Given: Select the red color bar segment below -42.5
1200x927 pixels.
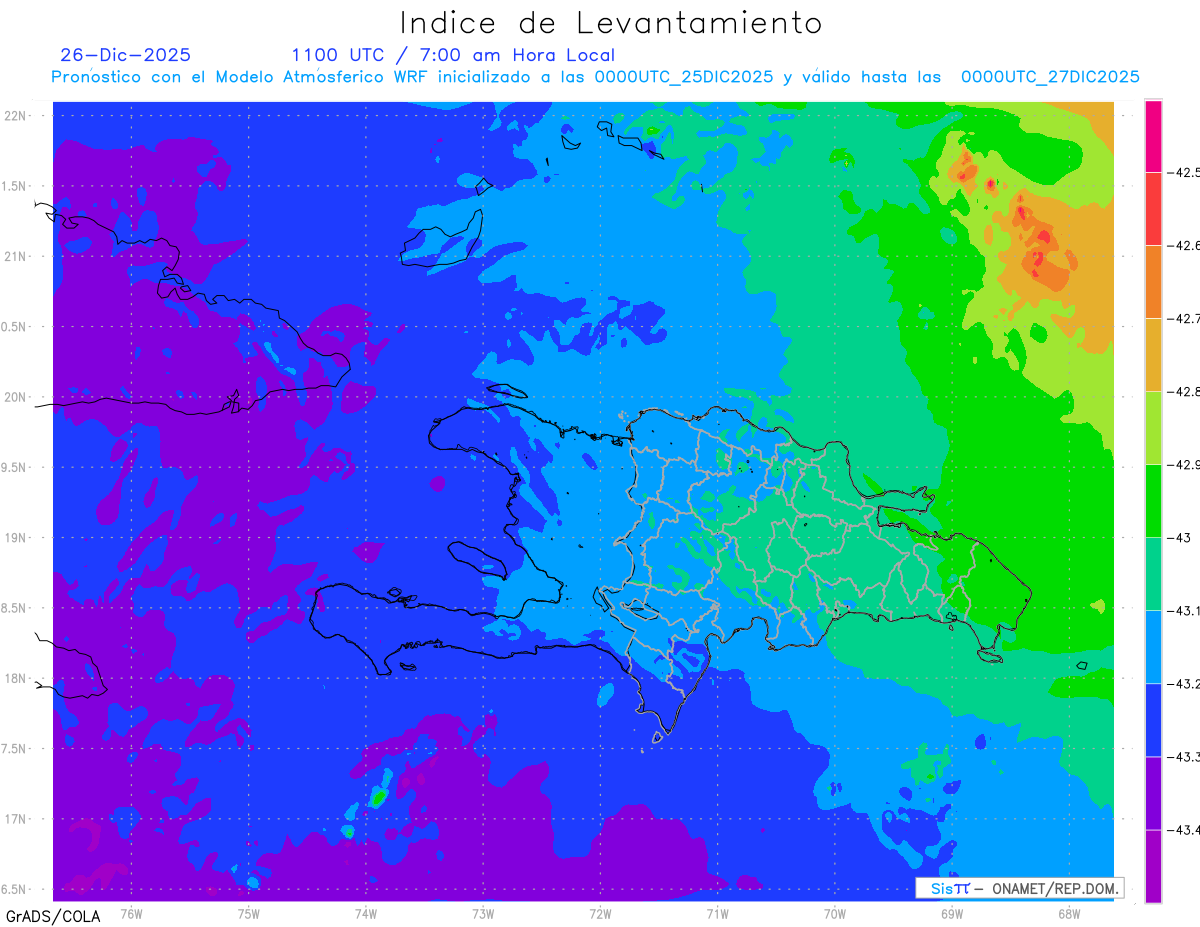Looking at the screenshot, I should coord(1153,208).
